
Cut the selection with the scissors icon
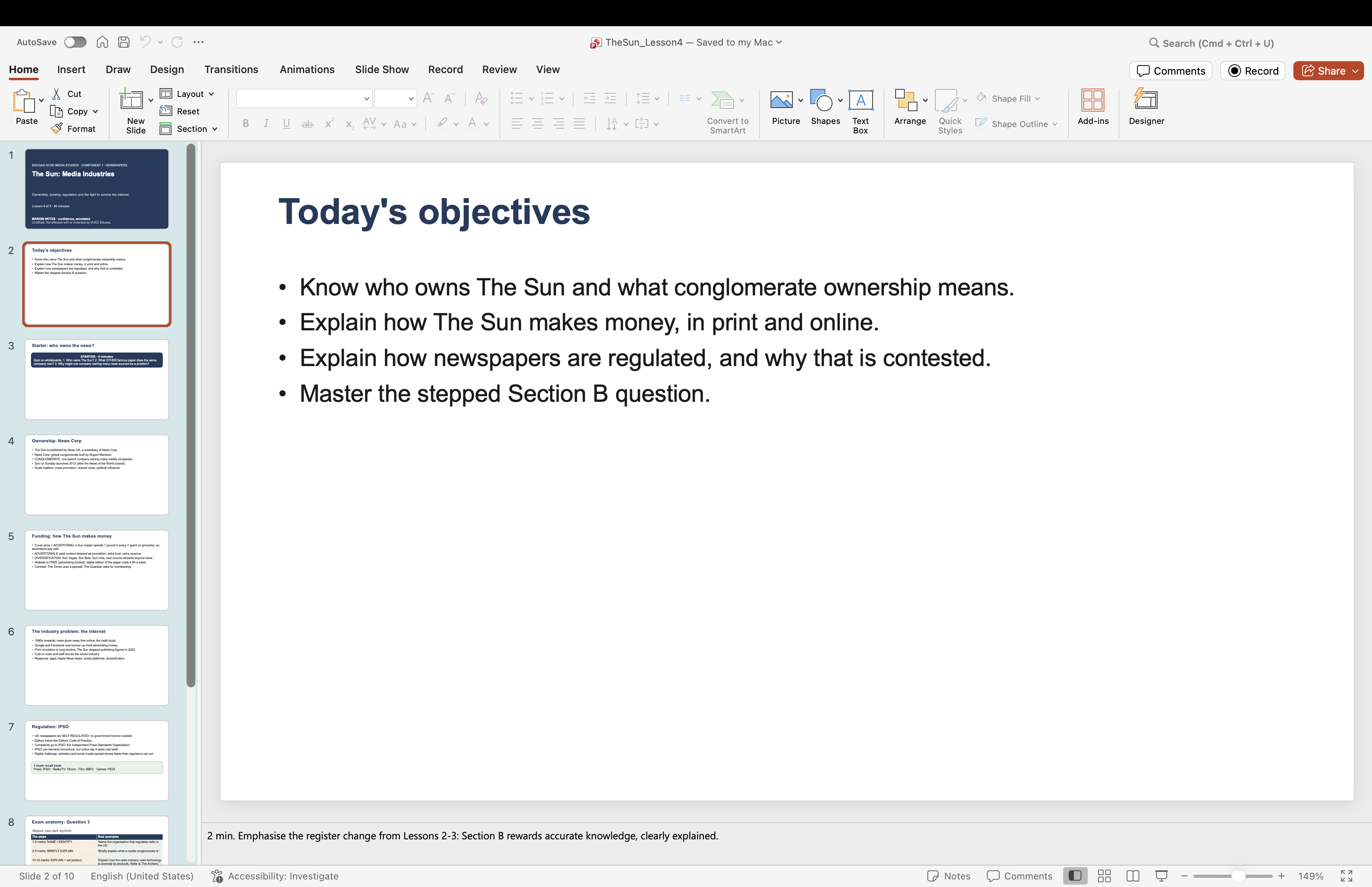tap(56, 94)
